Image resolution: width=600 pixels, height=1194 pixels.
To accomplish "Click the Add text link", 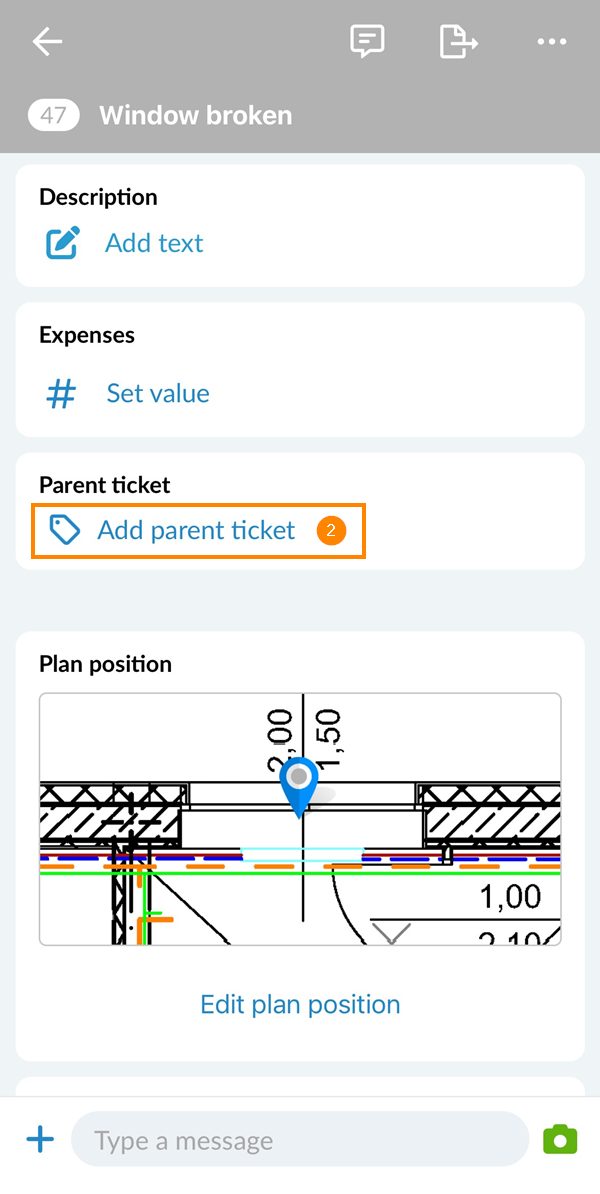I will [154, 243].
